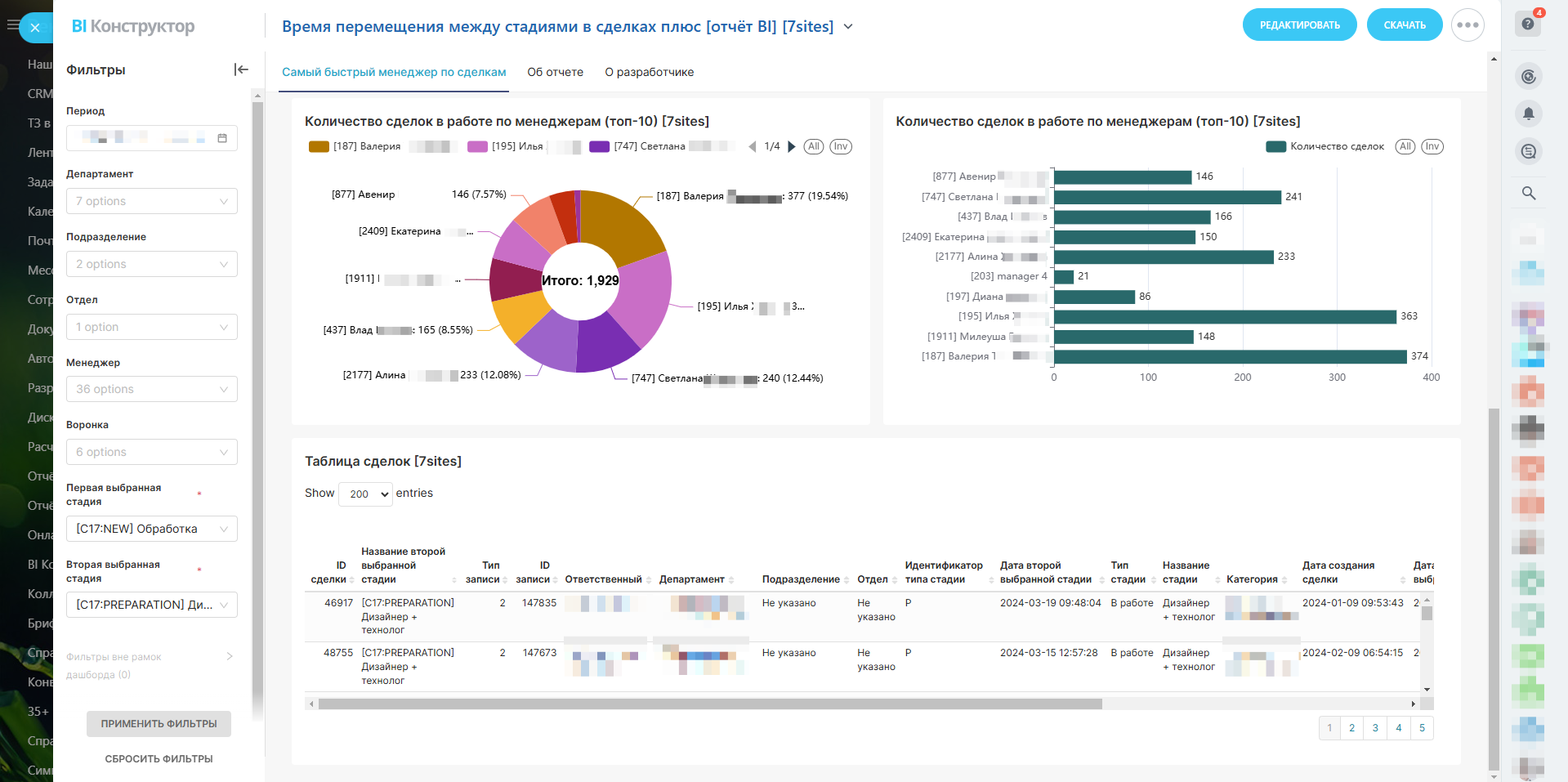Go to page 3 of deals table

(x=1375, y=728)
